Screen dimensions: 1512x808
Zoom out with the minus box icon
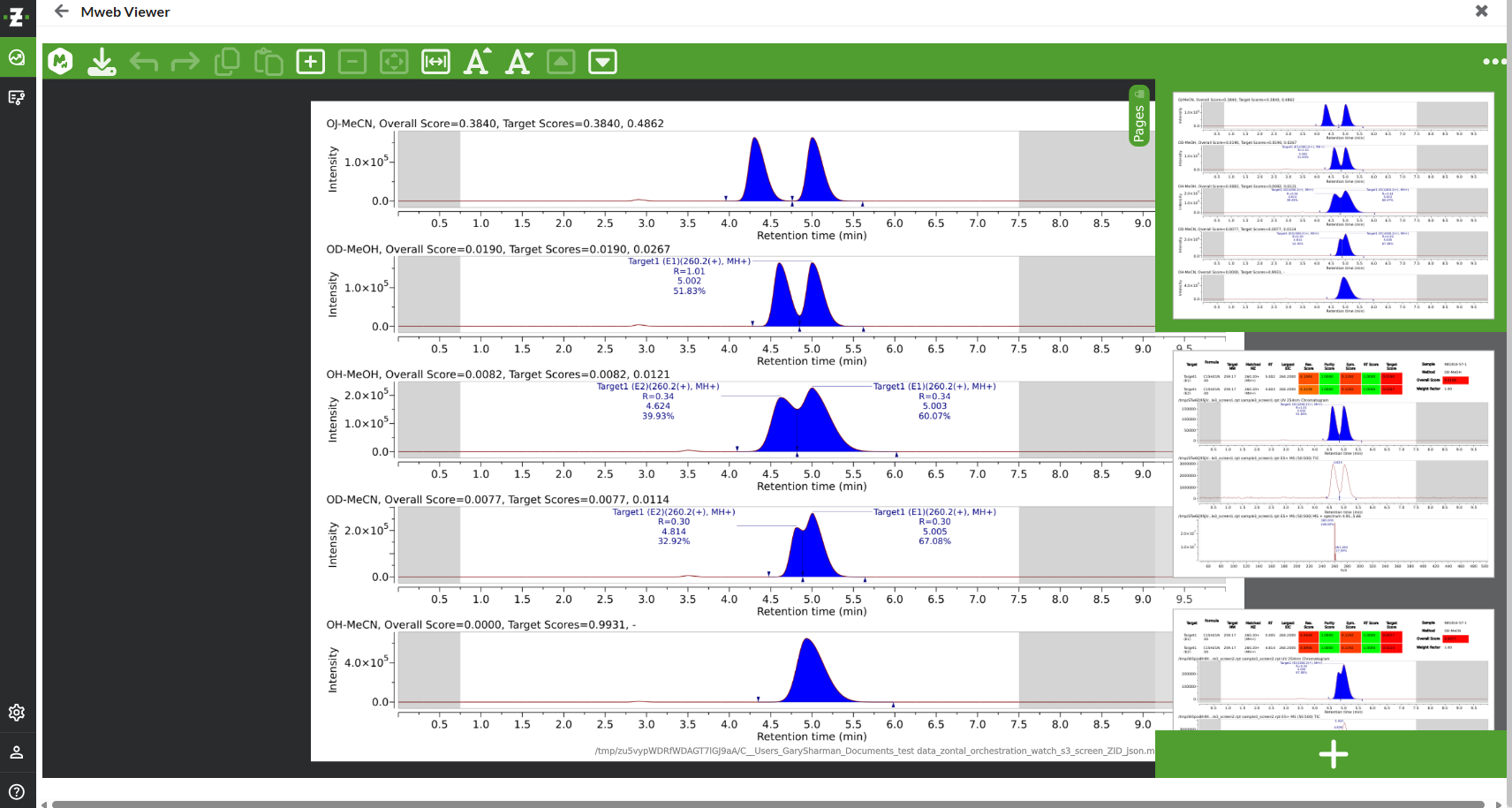pyautogui.click(x=352, y=61)
